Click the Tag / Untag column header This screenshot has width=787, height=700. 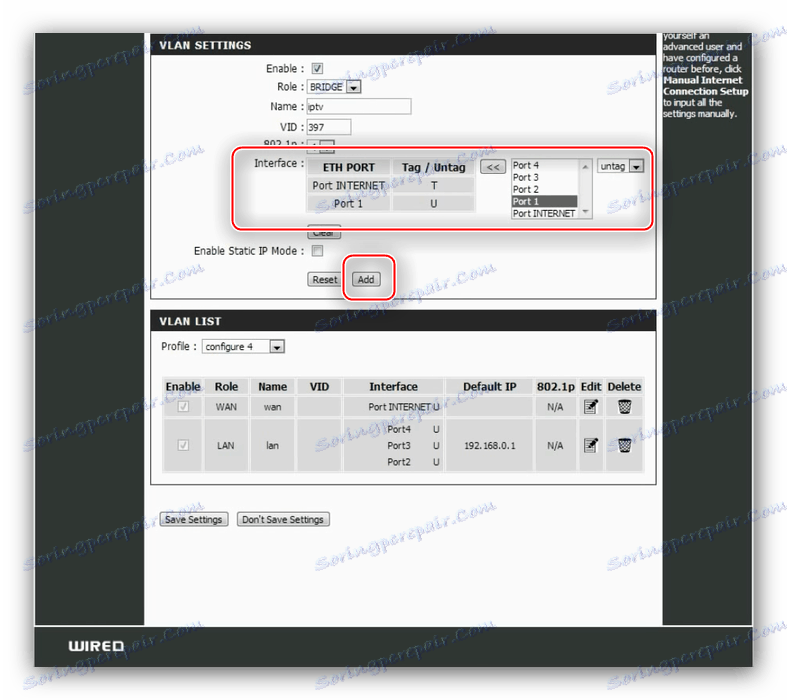434,167
